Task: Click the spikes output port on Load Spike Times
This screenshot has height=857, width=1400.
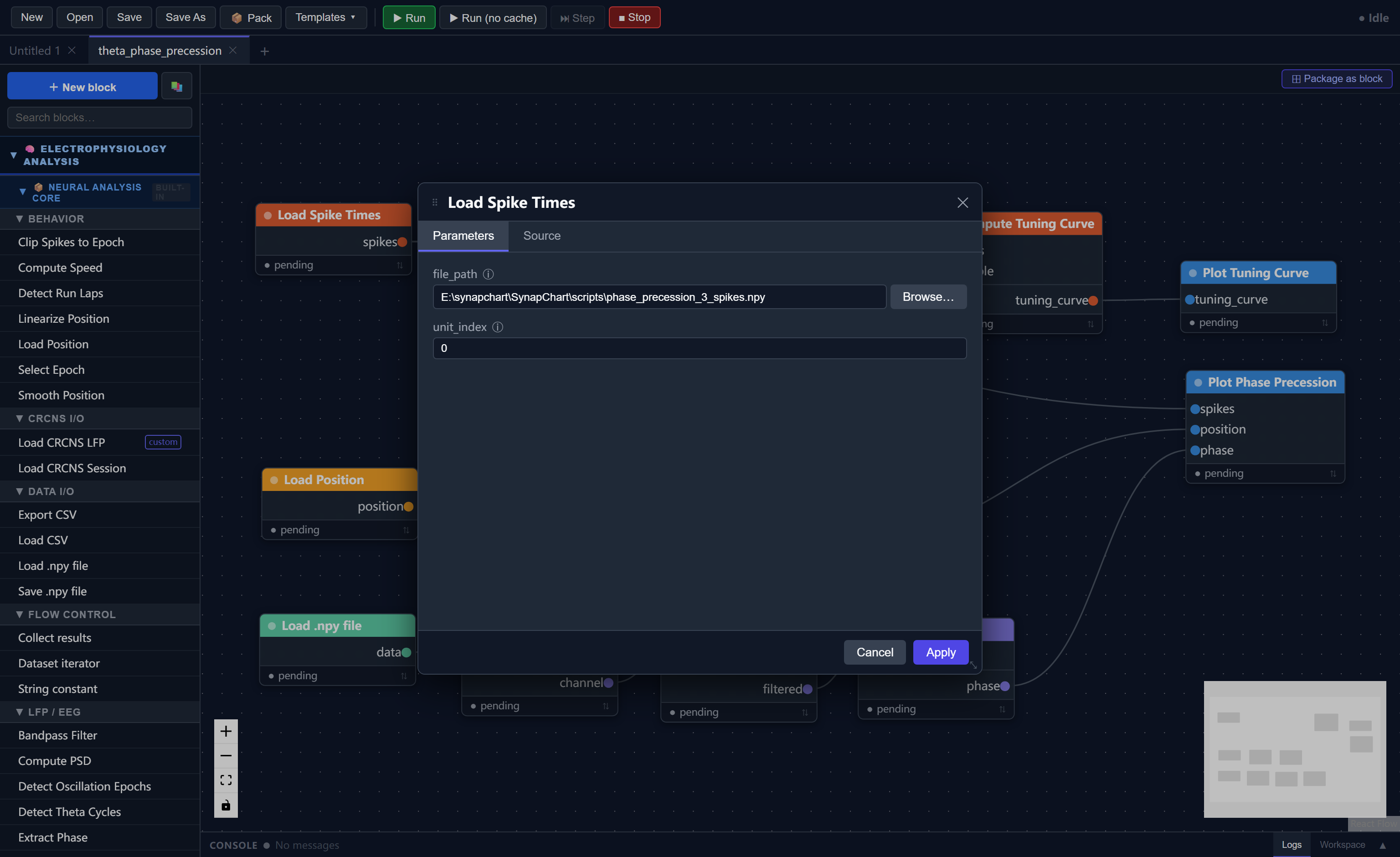Action: pyautogui.click(x=402, y=242)
